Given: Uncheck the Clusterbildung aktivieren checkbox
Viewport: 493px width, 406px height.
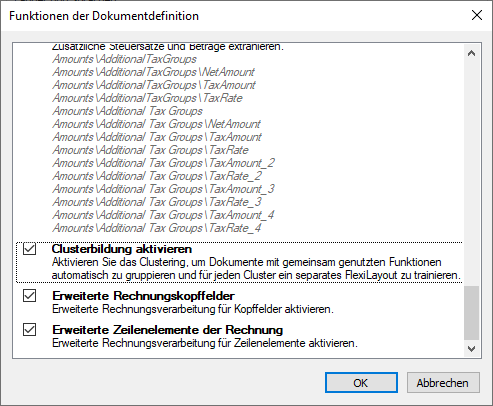Looking at the screenshot, I should tap(29, 249).
